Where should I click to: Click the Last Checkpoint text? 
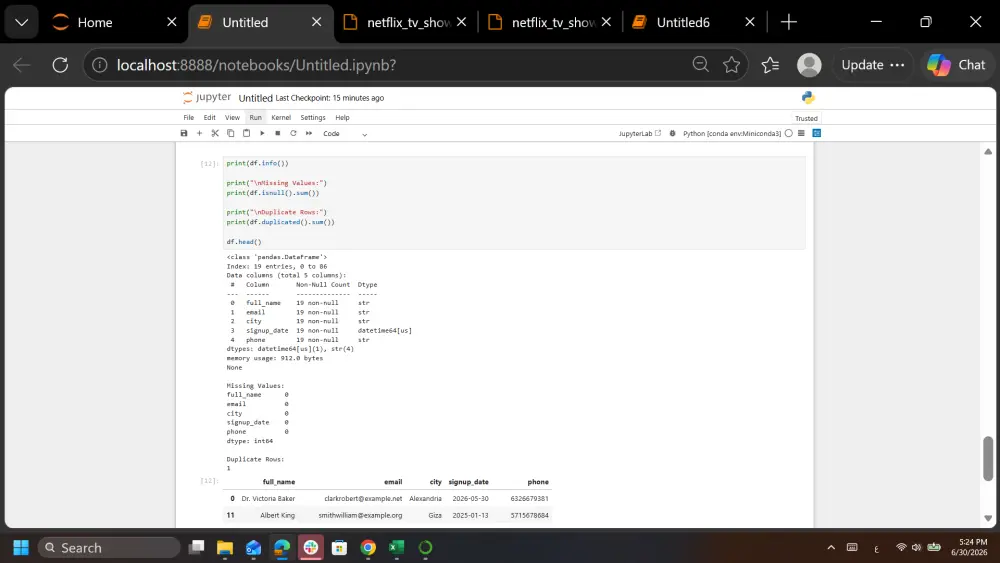pos(330,98)
